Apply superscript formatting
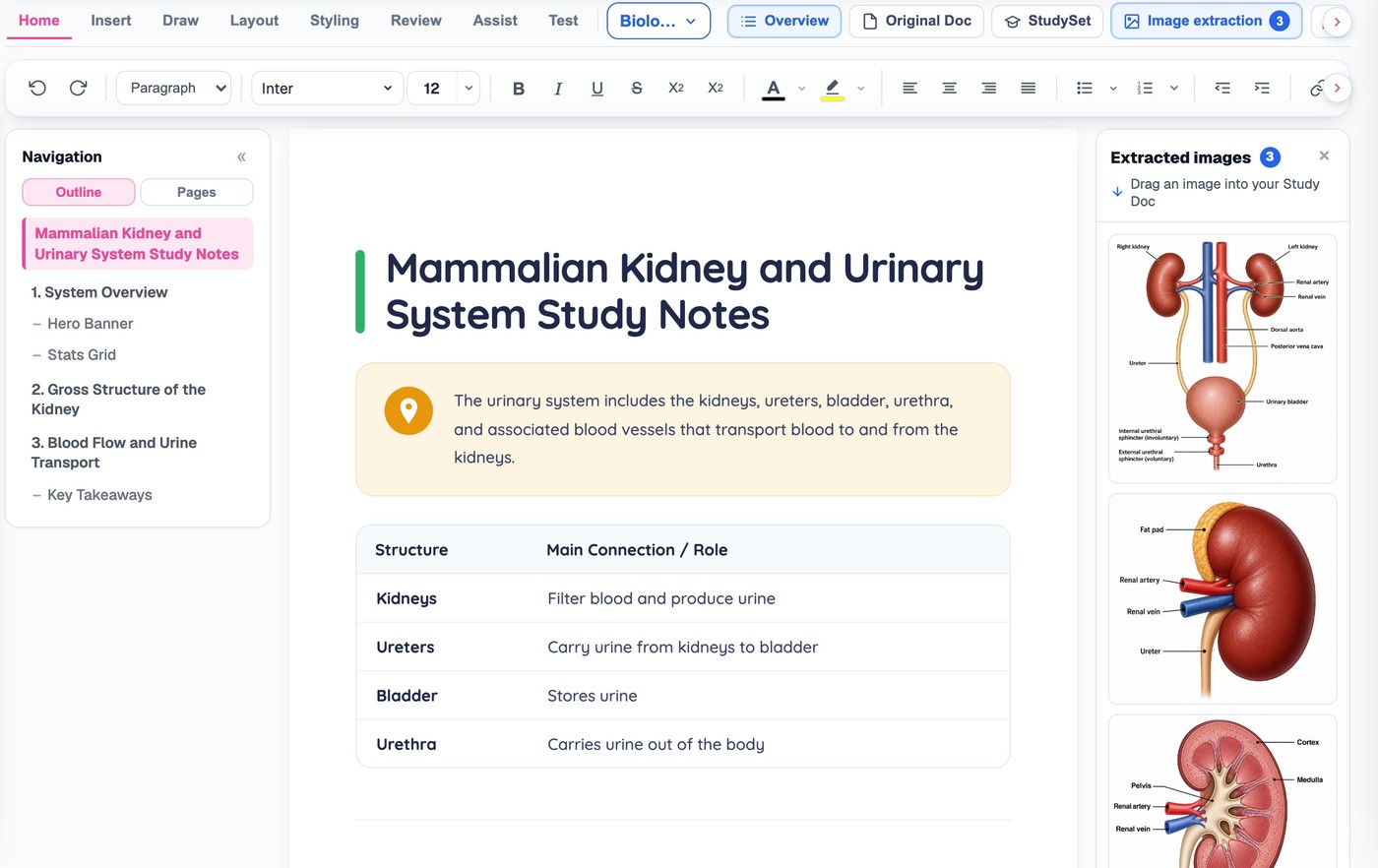This screenshot has width=1378, height=868. pos(716,89)
